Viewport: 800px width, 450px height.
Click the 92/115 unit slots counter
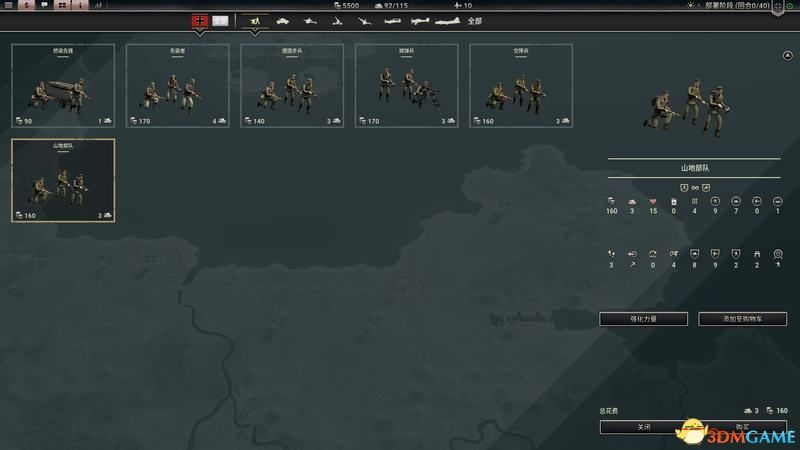[391, 5]
